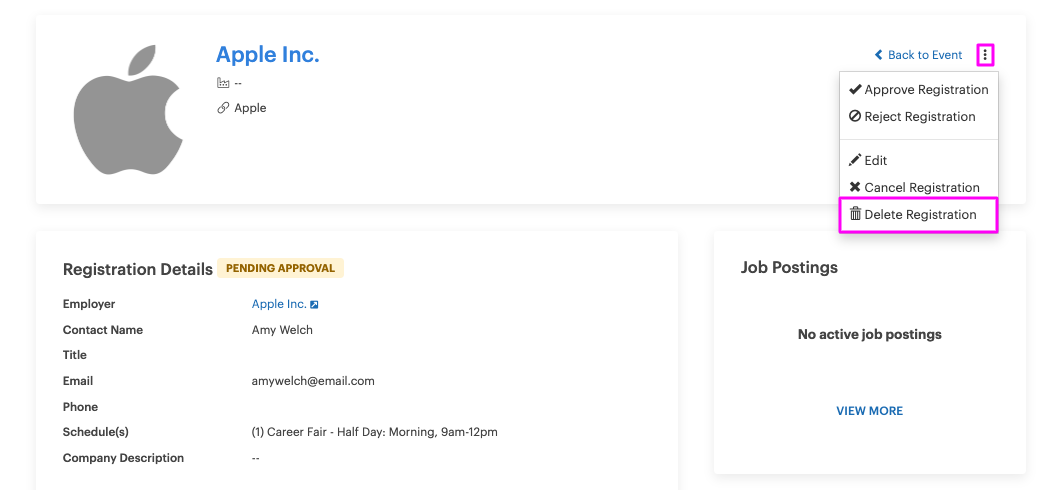Click the checkmark icon beside Approve Registration

pos(855,89)
